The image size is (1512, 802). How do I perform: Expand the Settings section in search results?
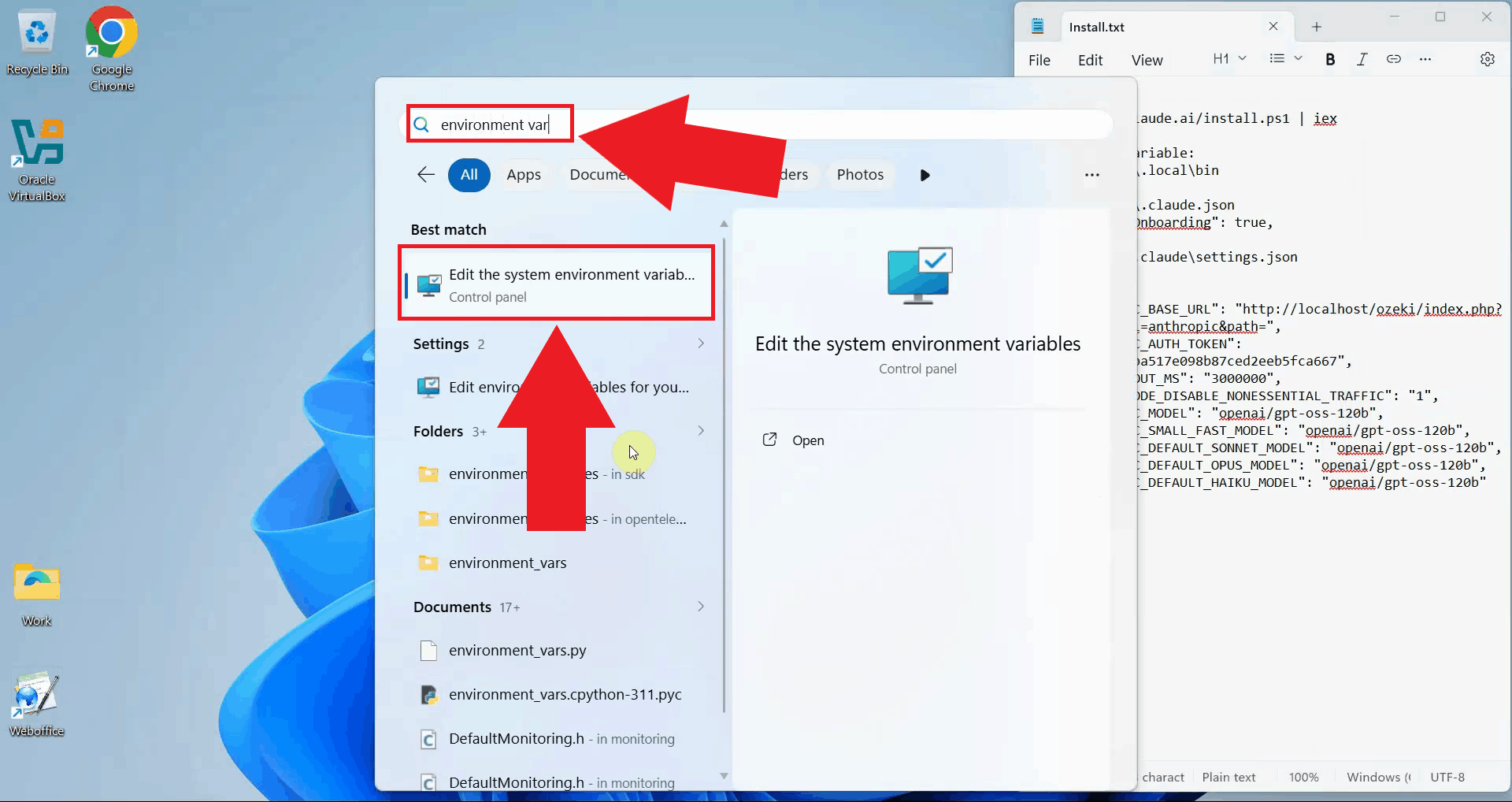click(x=700, y=343)
